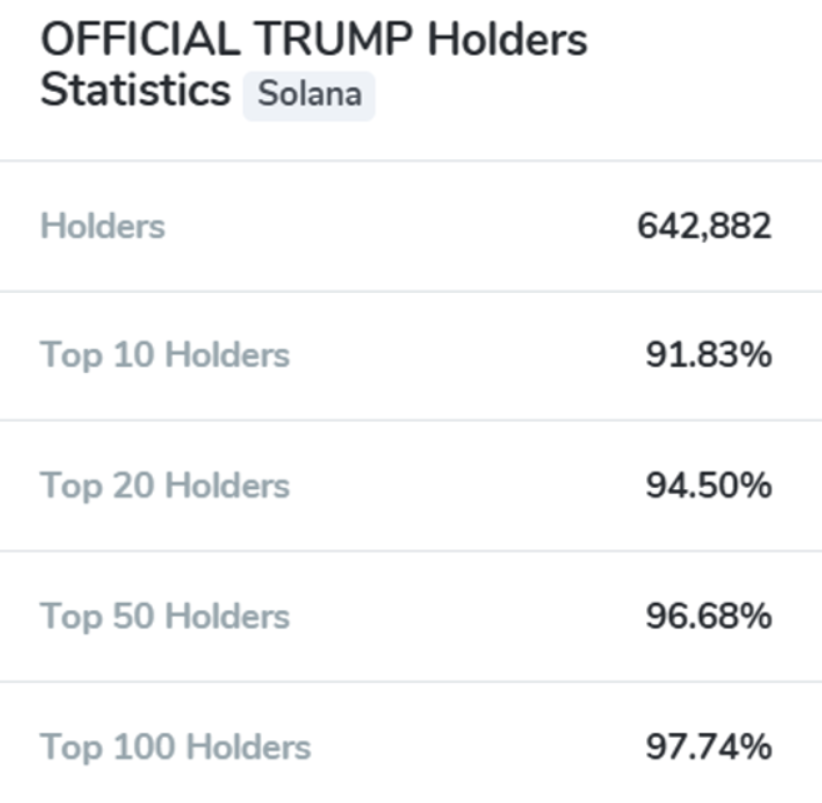Click the 97.74% percentage value

coord(708,747)
